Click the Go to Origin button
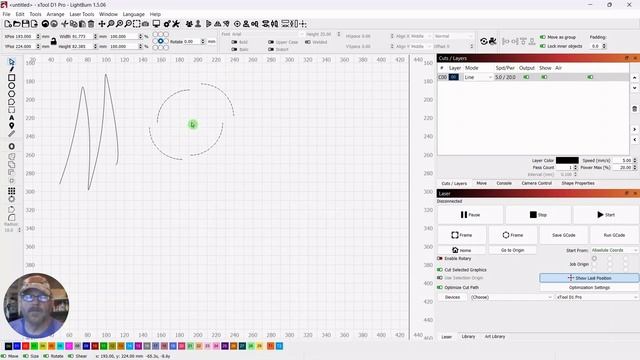Screen dimensions: 640x360 pos(512,250)
